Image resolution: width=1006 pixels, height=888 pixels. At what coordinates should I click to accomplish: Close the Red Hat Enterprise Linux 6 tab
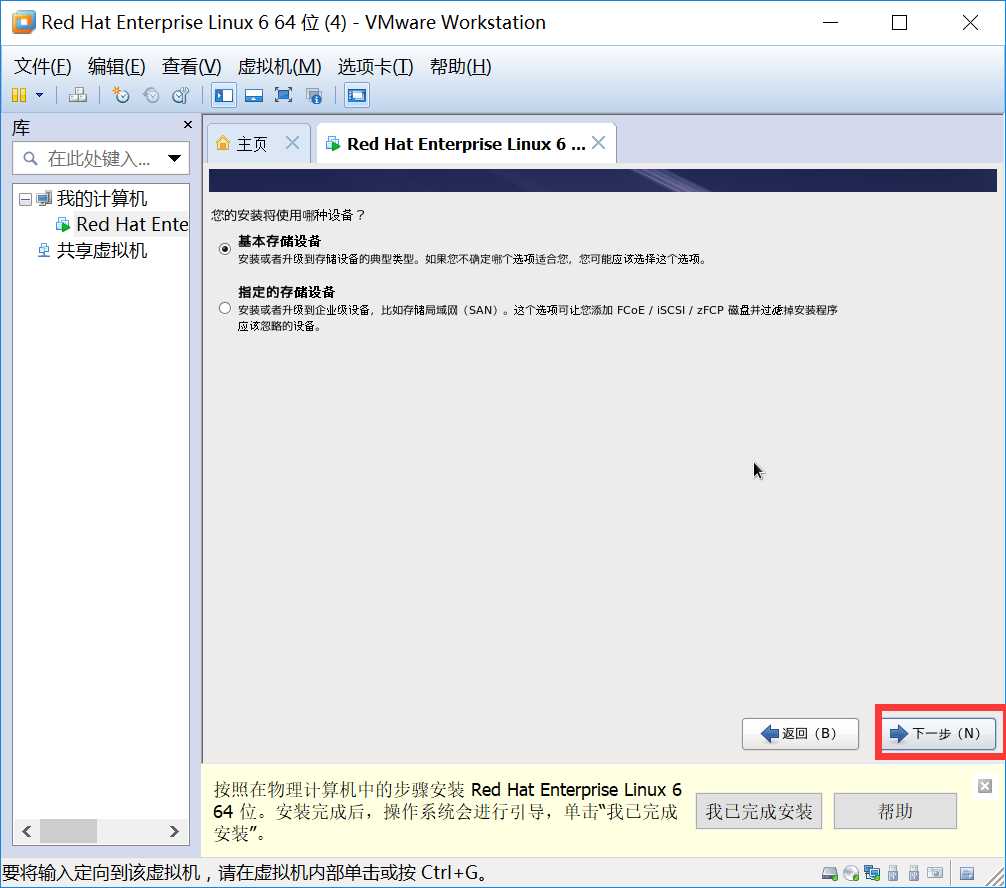[599, 142]
